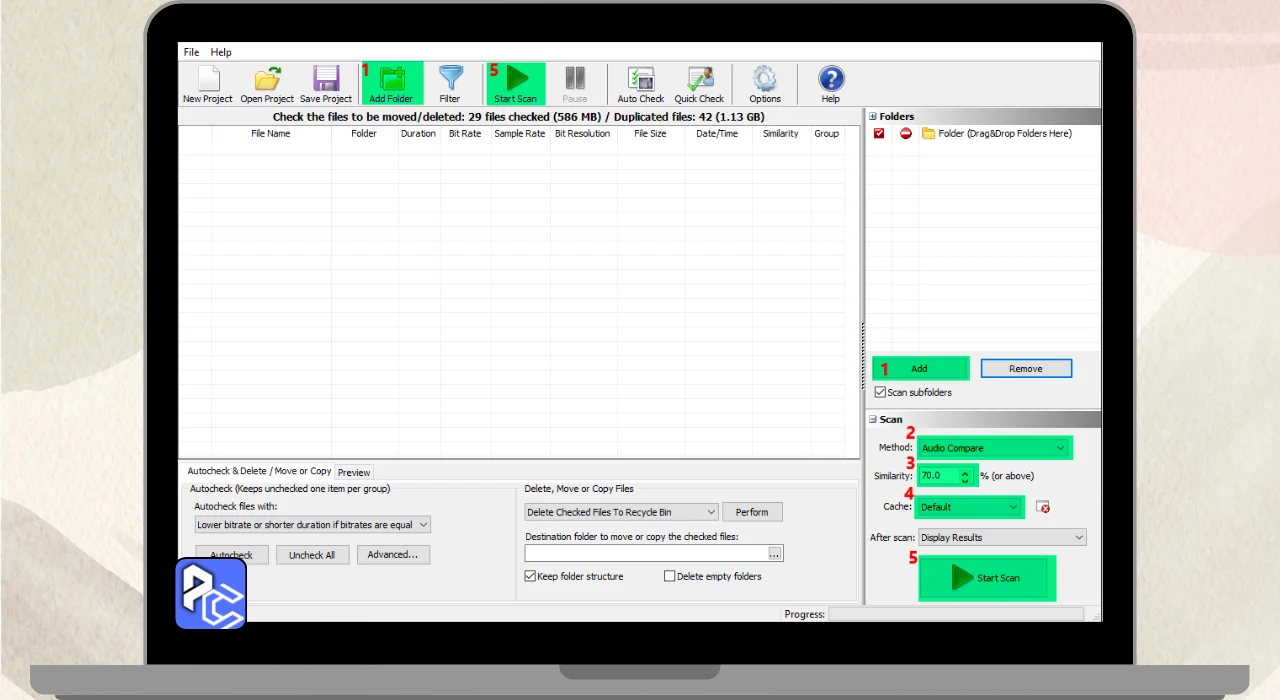The width and height of the screenshot is (1280, 700).
Task: Enable the Delete empty folders checkbox
Action: click(x=670, y=576)
